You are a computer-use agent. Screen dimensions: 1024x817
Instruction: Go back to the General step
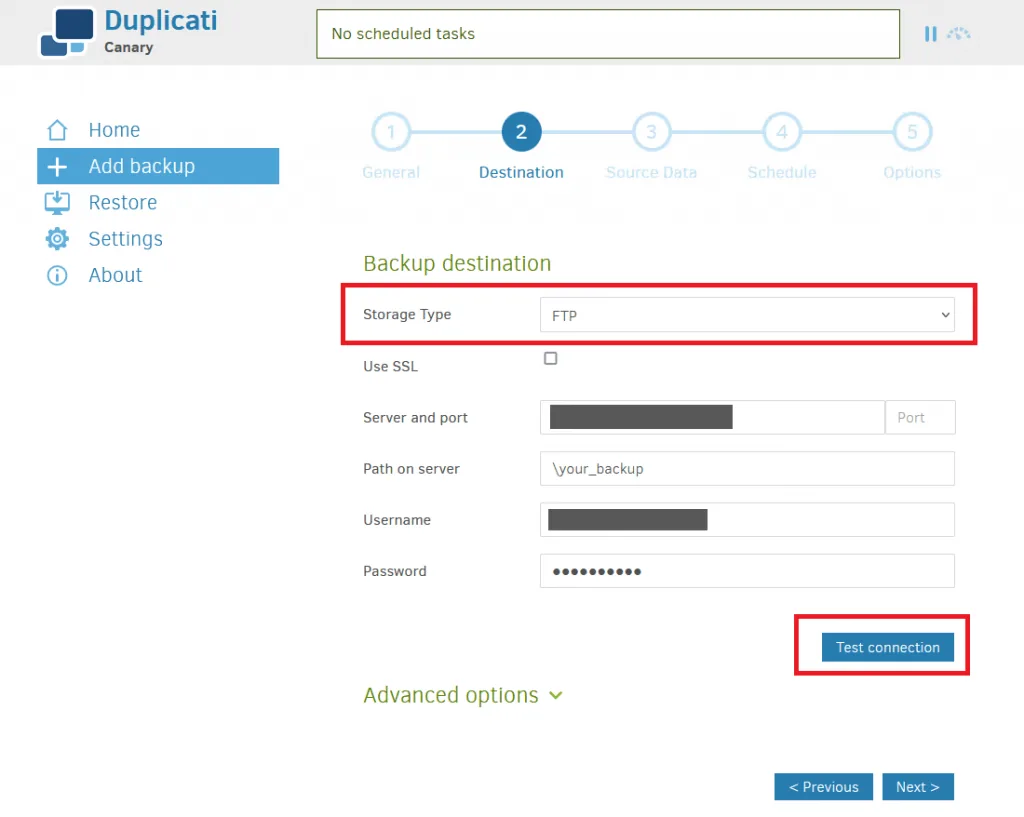pos(391,131)
